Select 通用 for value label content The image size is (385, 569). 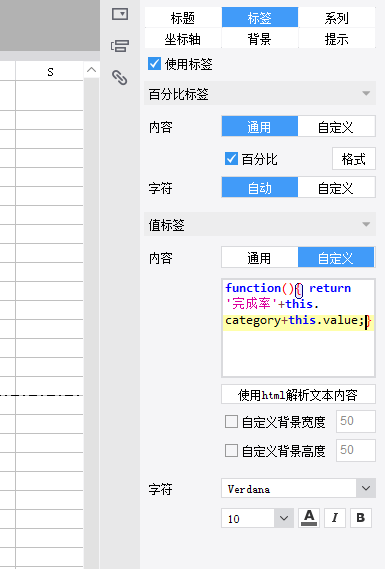tap(259, 258)
